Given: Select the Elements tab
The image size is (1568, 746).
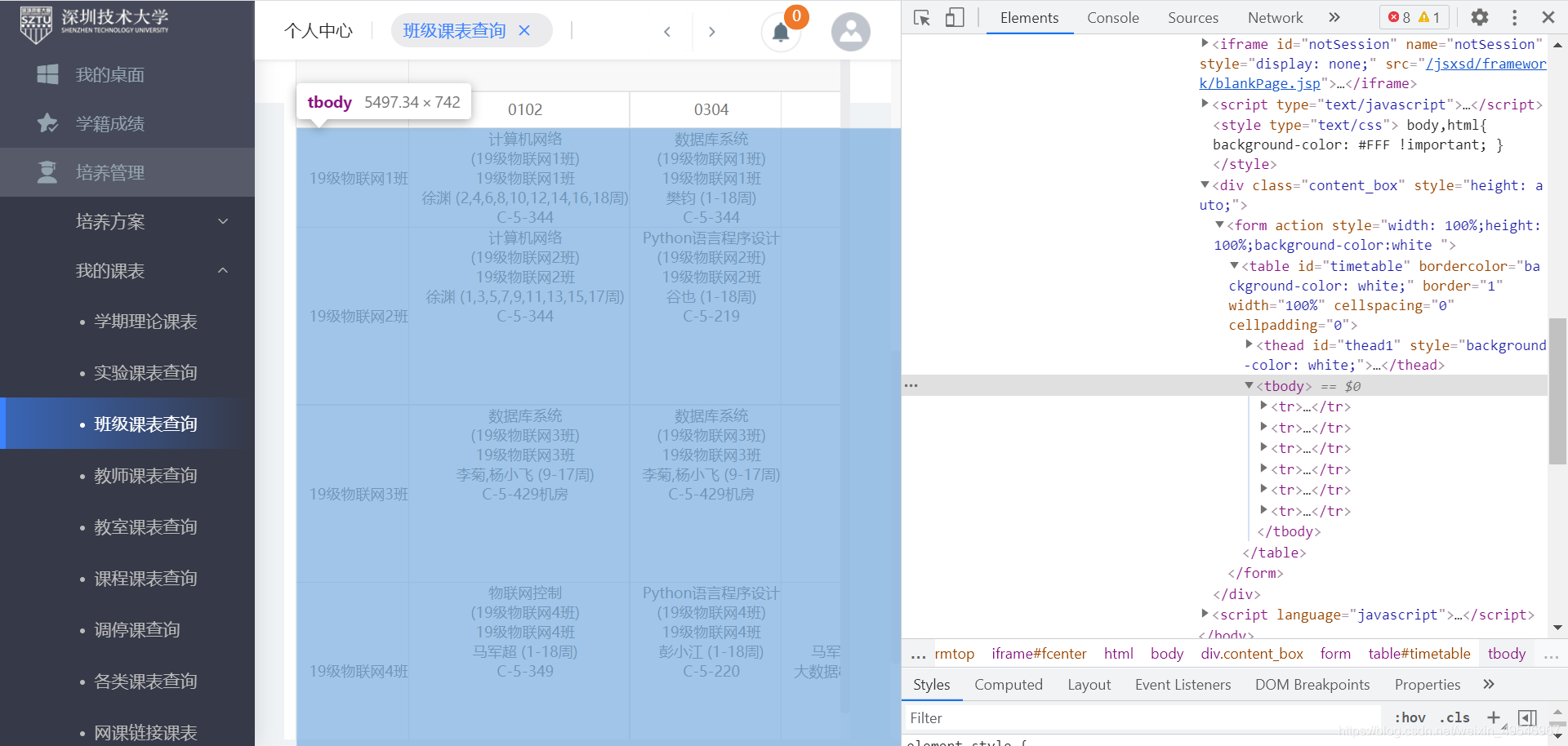Looking at the screenshot, I should click(x=1029, y=17).
